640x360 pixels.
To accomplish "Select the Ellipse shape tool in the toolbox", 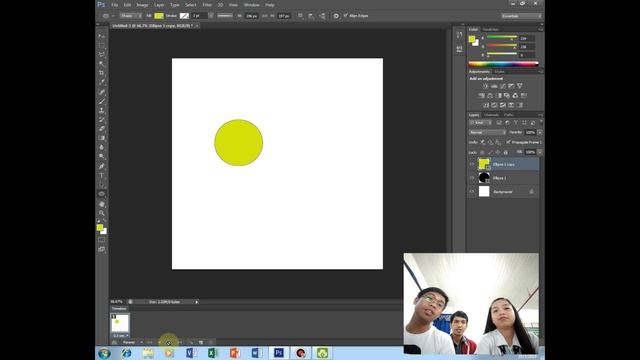I will pos(102,194).
